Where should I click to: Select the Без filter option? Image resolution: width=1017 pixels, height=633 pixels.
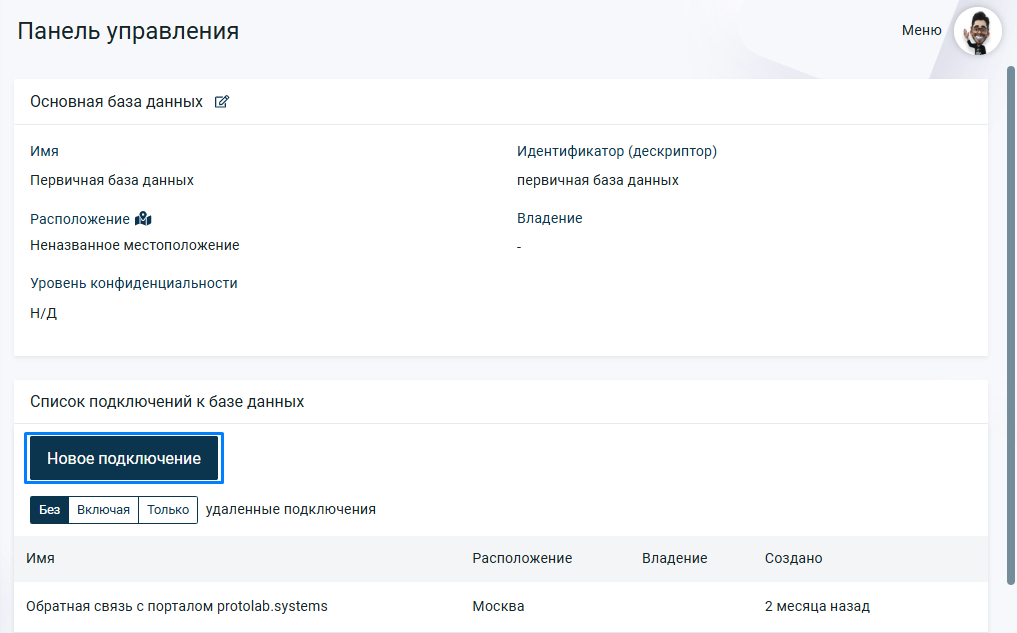click(49, 510)
